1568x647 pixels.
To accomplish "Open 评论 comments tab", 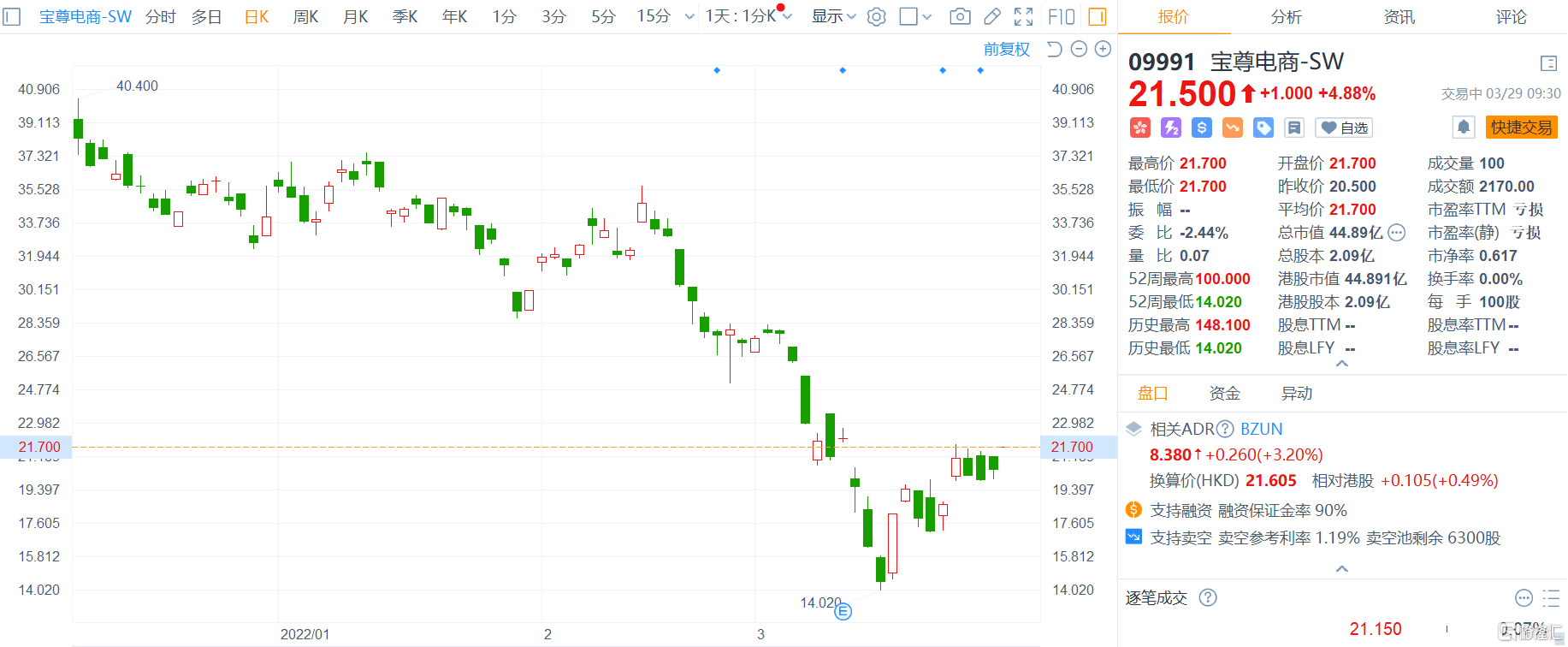I will [1511, 17].
